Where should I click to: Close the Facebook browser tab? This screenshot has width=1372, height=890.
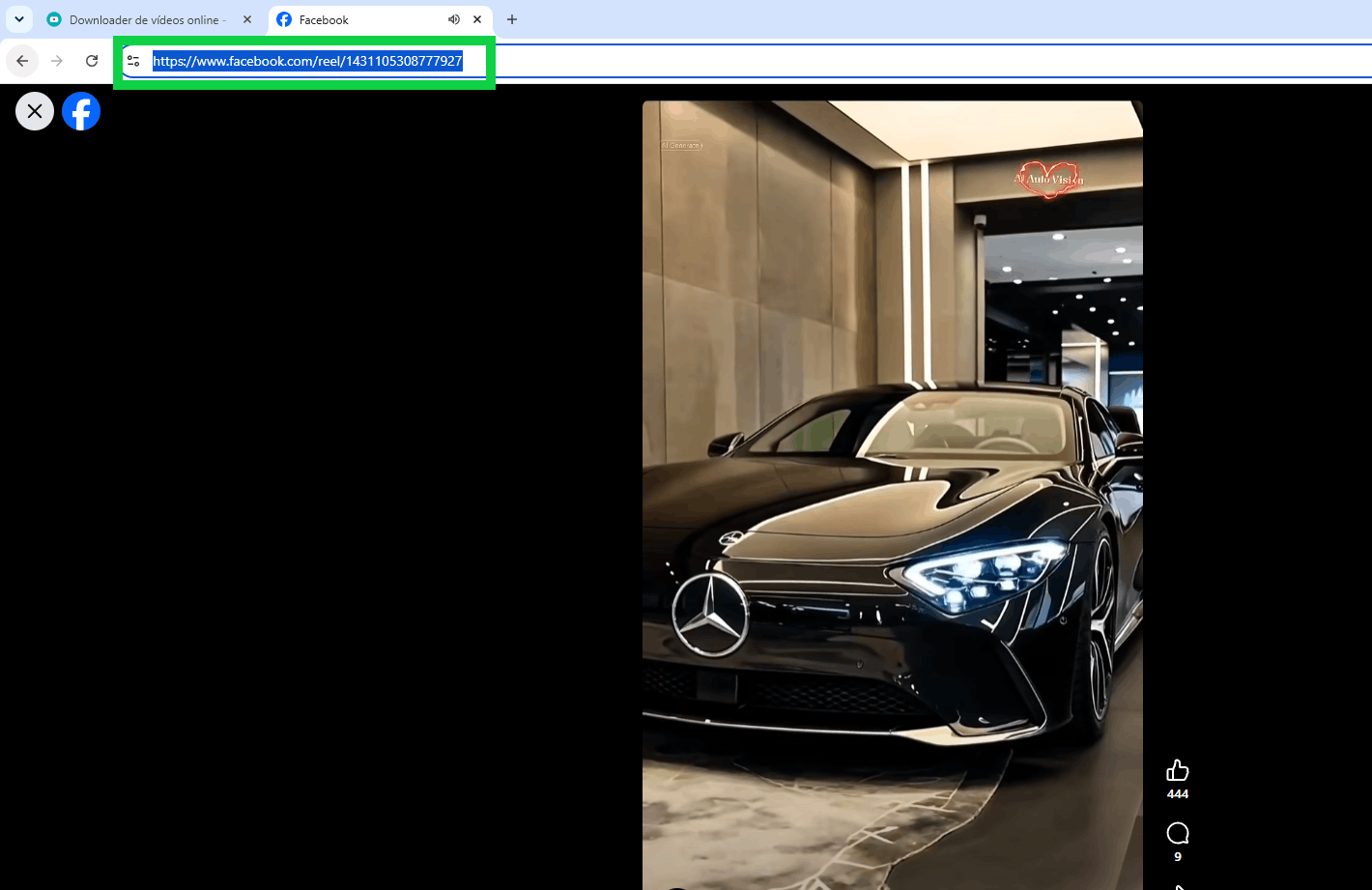click(477, 19)
